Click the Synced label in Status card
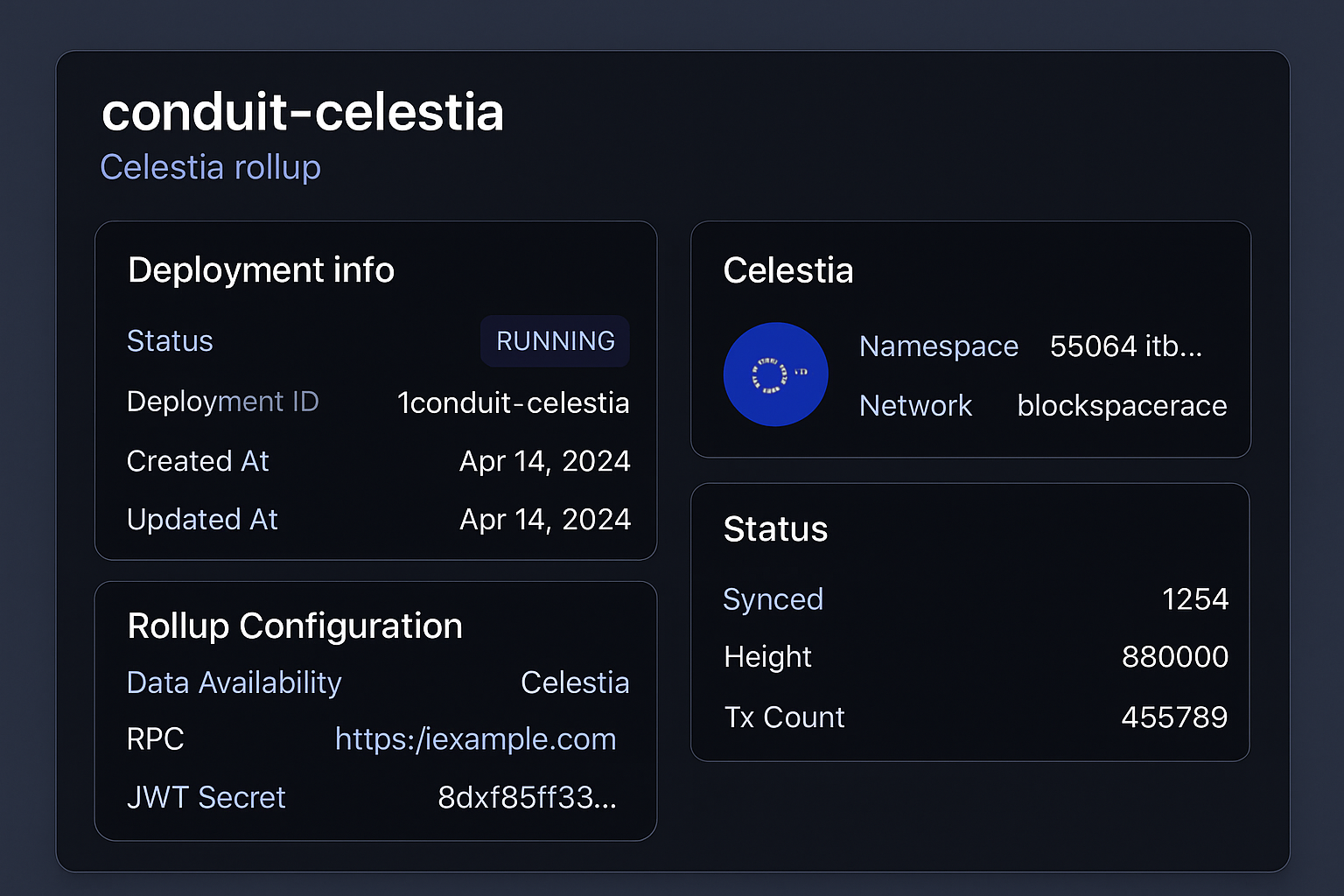 pyautogui.click(x=773, y=599)
